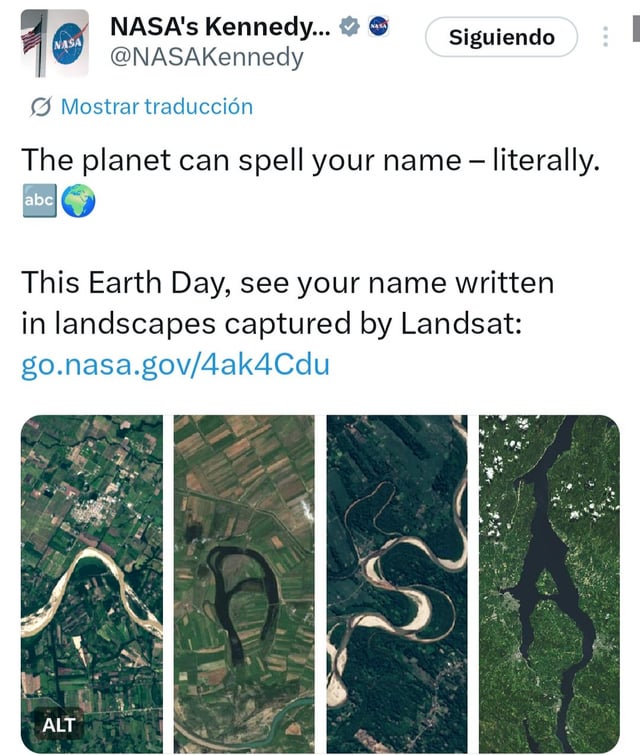This screenshot has height=755, width=640.
Task: Tap the 'The planet can spell your name' line
Action: 310,160
